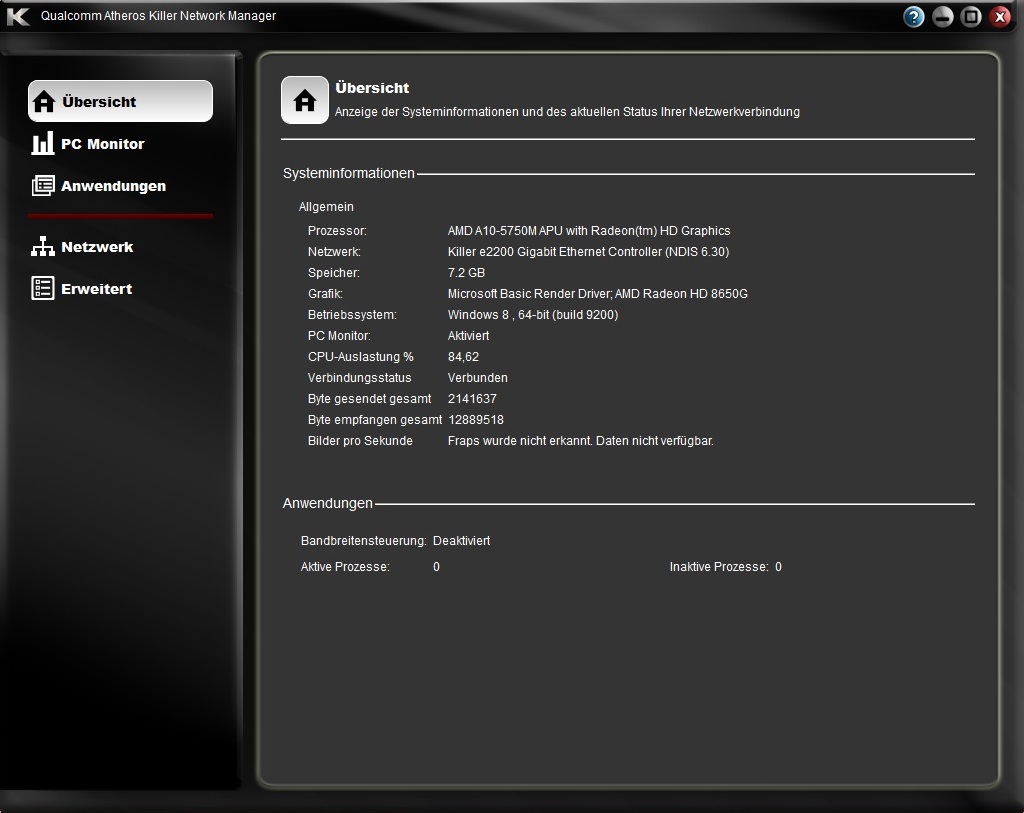Click the Killer K logo icon
The height and width of the screenshot is (813, 1024).
tap(18, 16)
